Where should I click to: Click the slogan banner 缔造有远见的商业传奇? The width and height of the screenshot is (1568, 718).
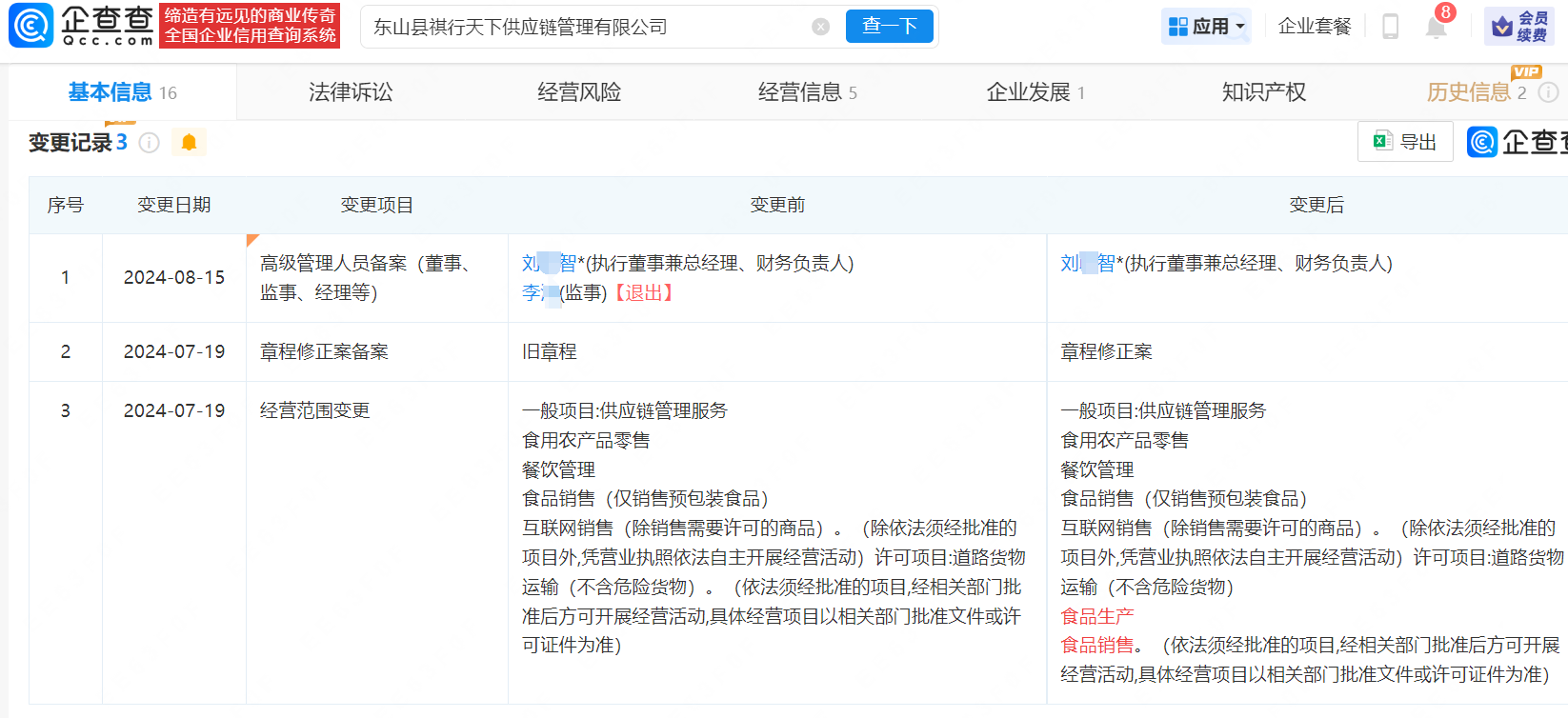tap(250, 26)
